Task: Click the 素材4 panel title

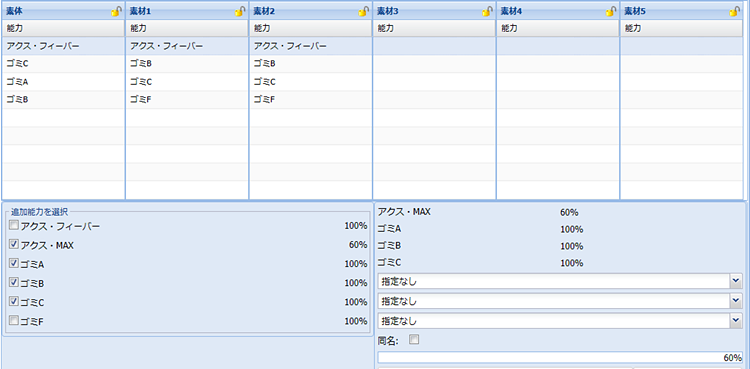Action: tap(511, 11)
